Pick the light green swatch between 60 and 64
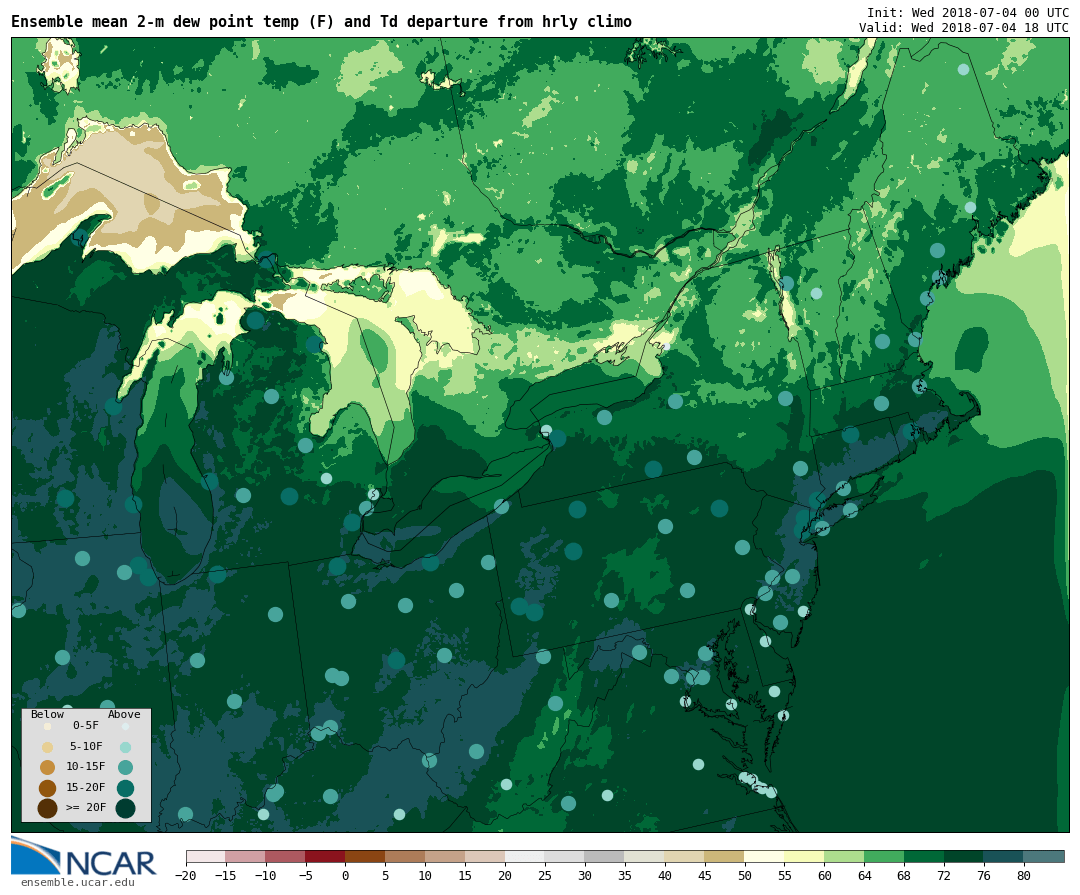This screenshot has height=895, width=1080. 844,856
